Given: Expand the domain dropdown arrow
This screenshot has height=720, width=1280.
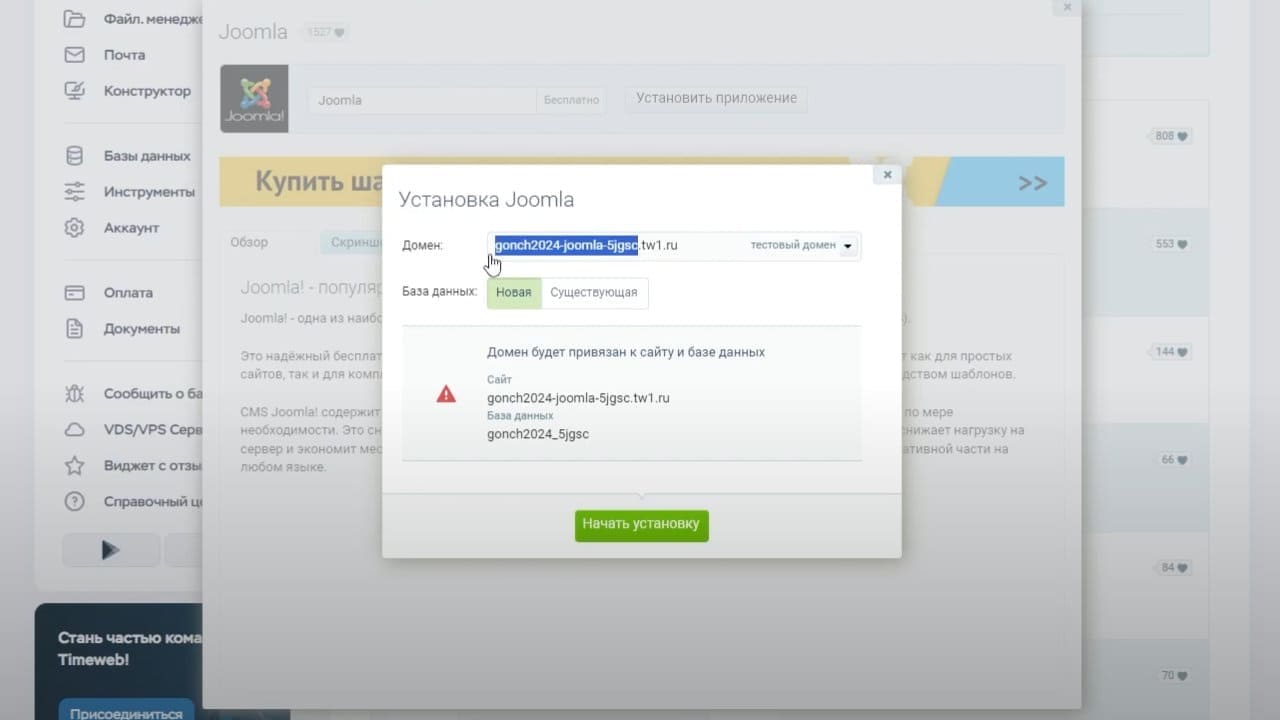Looking at the screenshot, I should [x=848, y=246].
